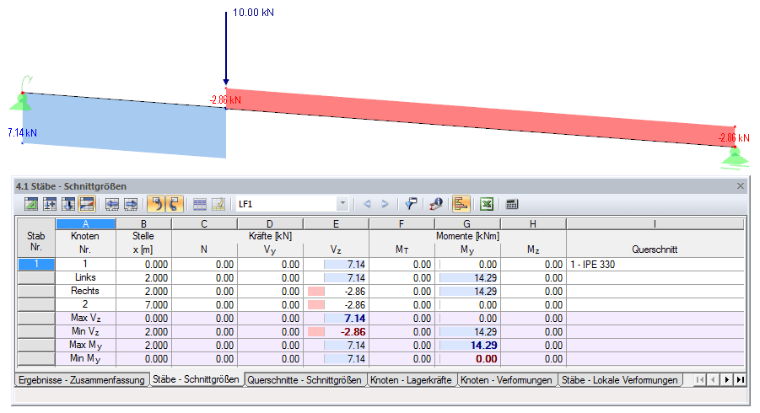The image size is (760, 413).
Task: Select column header A
Action: (x=86, y=224)
